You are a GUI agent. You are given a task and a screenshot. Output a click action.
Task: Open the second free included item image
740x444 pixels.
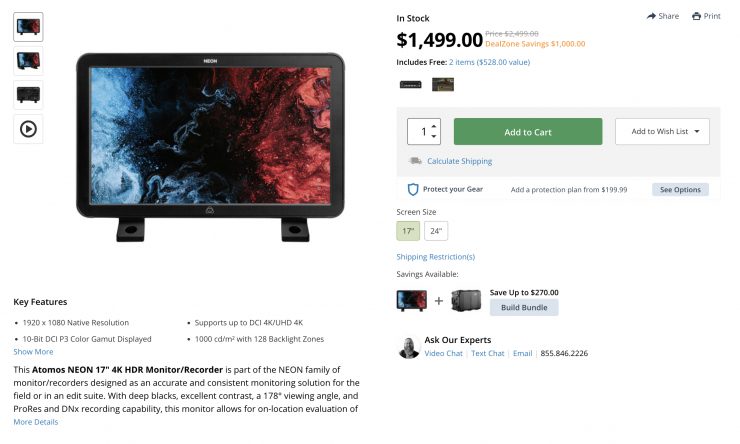[x=443, y=84]
